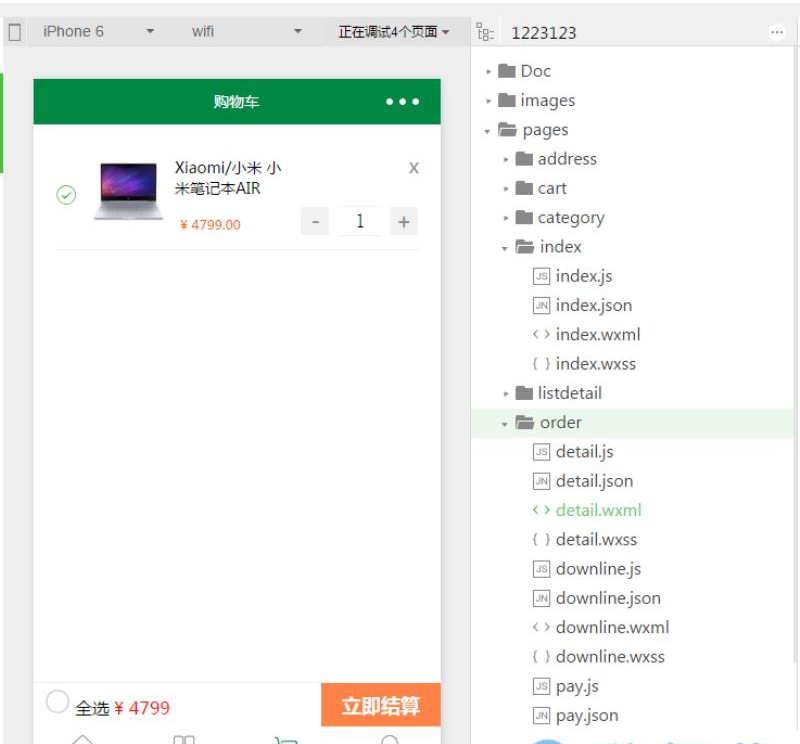
Task: Click the Doc folder icon
Action: 506,71
